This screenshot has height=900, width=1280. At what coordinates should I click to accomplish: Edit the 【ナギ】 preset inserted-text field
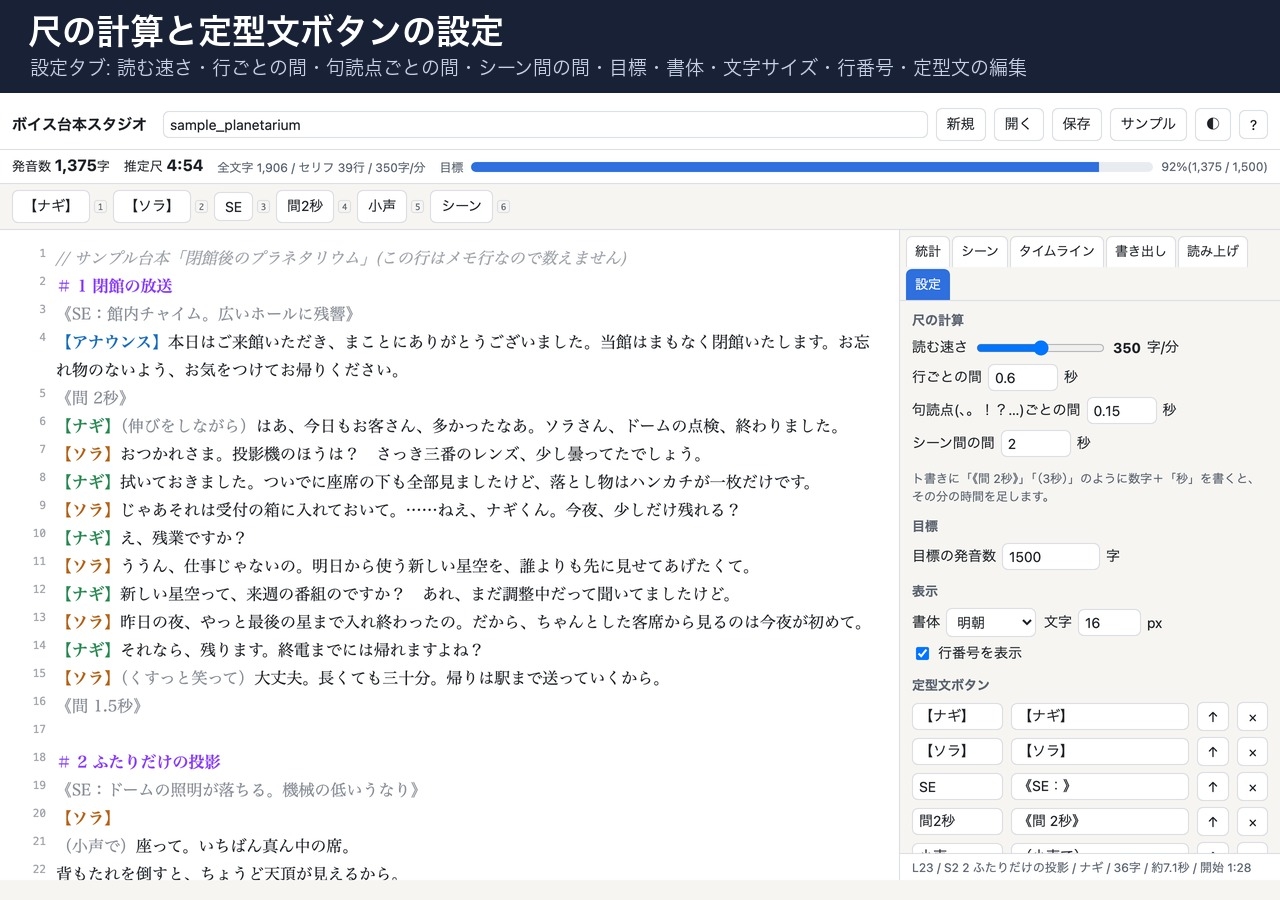point(1099,717)
